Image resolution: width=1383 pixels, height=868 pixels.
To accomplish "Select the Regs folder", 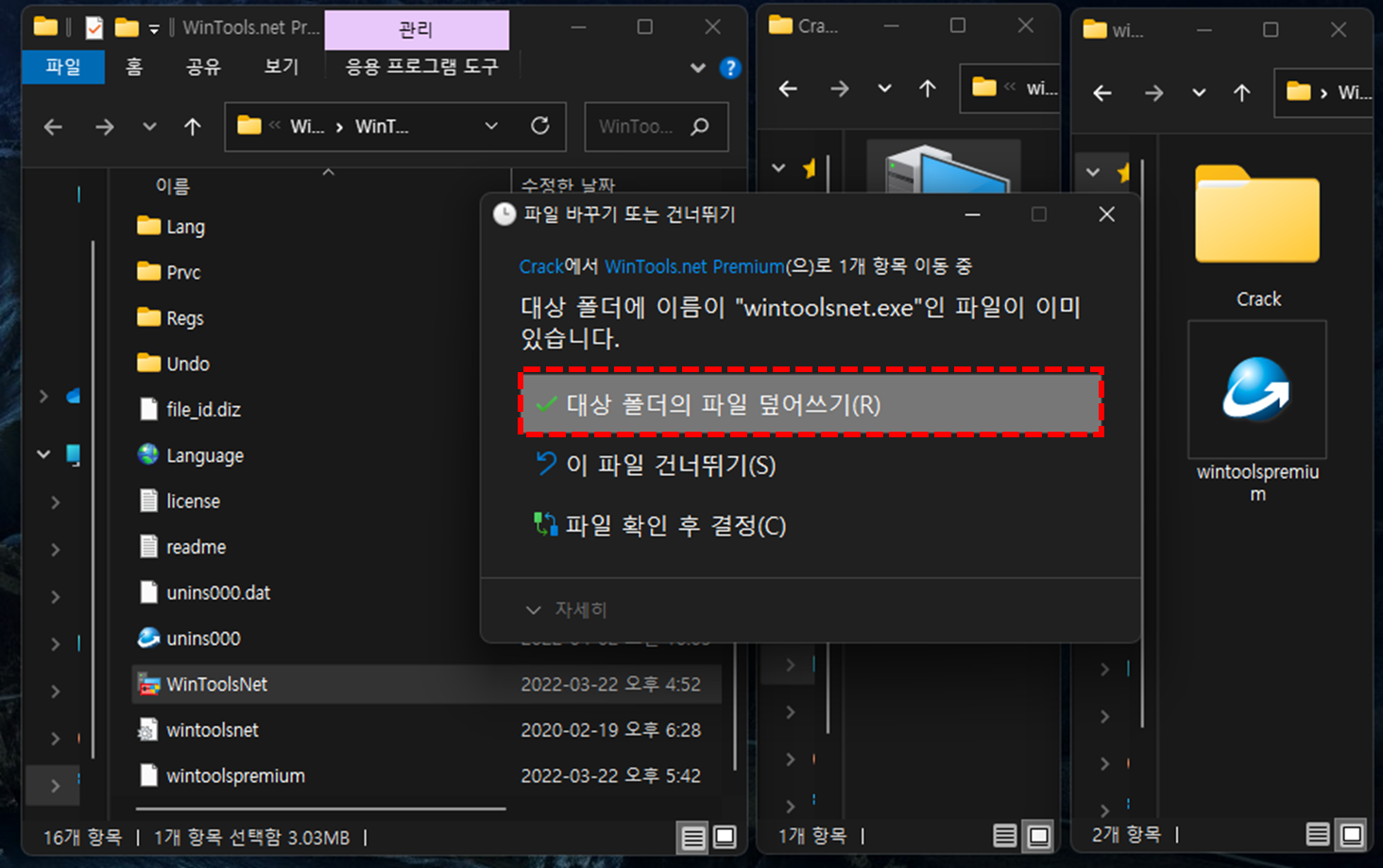I will pyautogui.click(x=170, y=318).
